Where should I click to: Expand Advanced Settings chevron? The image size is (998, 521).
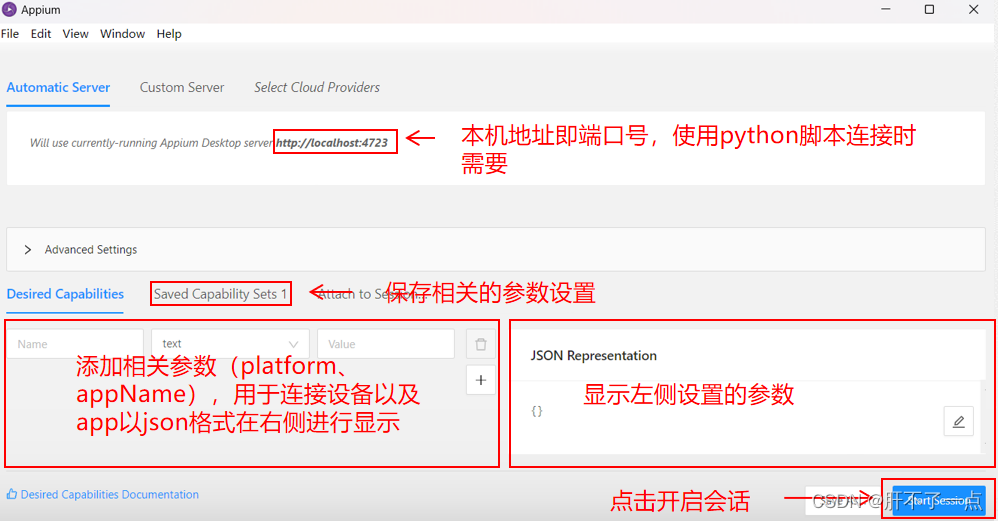coord(27,249)
